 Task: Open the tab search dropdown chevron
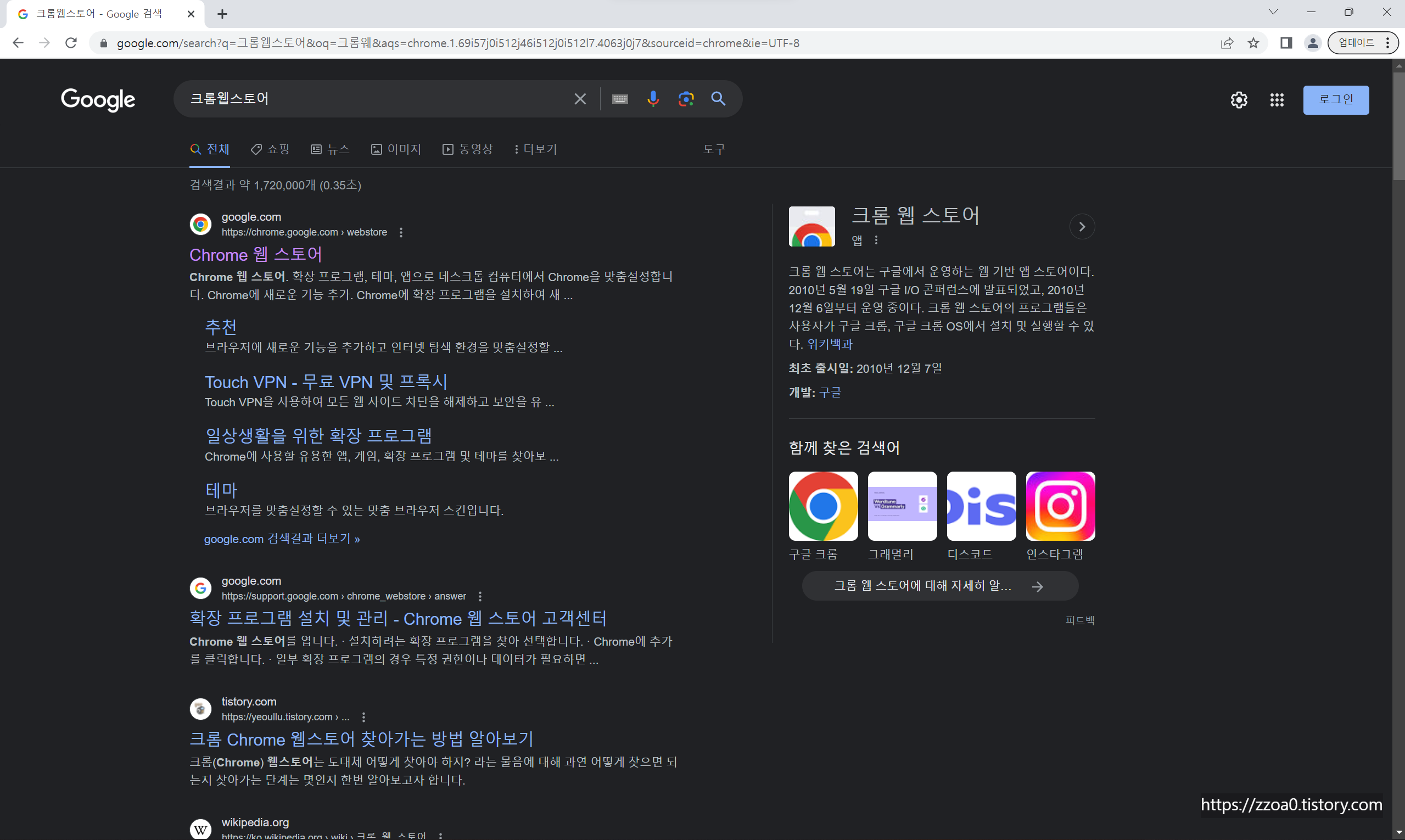coord(1273,12)
